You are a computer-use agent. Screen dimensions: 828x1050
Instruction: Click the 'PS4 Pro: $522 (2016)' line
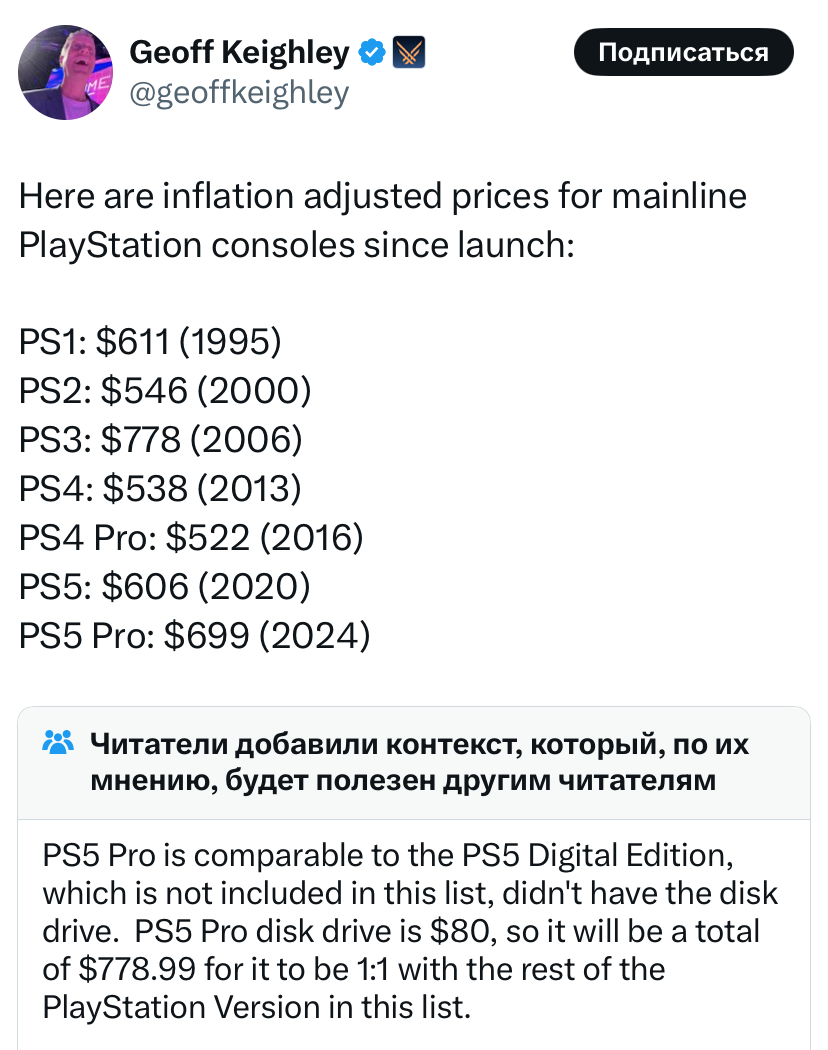190,537
